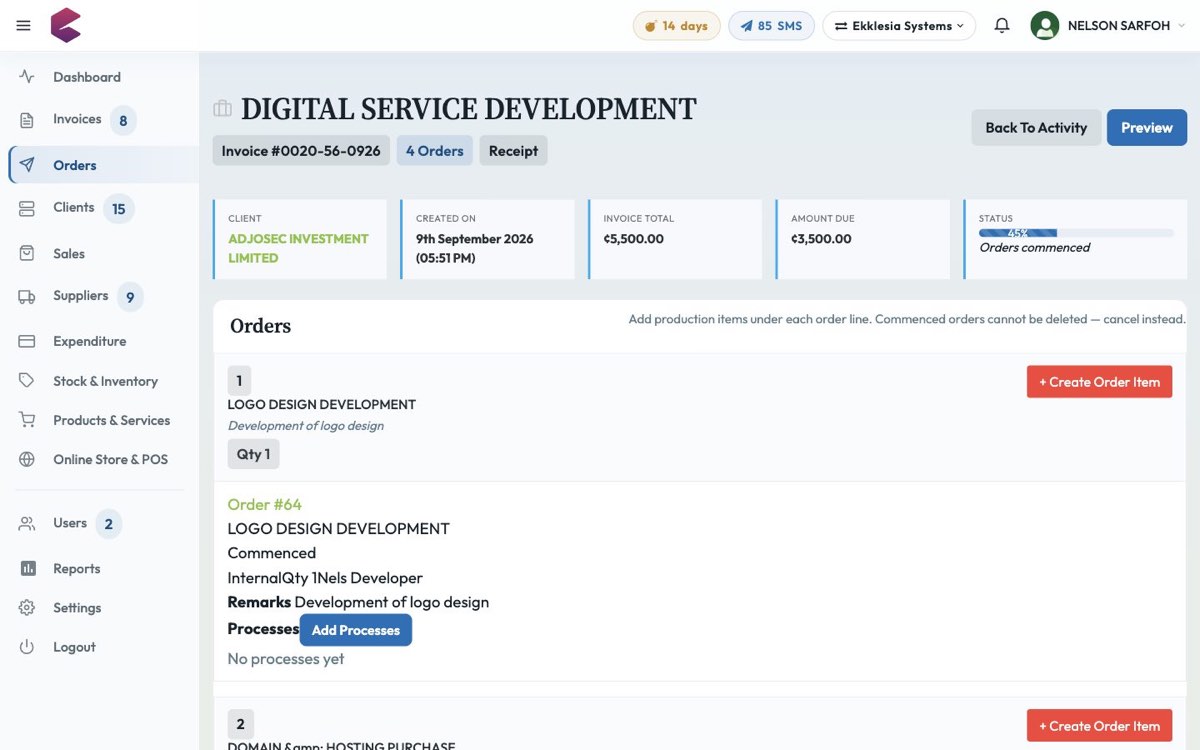Click the Stock & Inventory tag icon
Image resolution: width=1200 pixels, height=750 pixels.
click(27, 381)
